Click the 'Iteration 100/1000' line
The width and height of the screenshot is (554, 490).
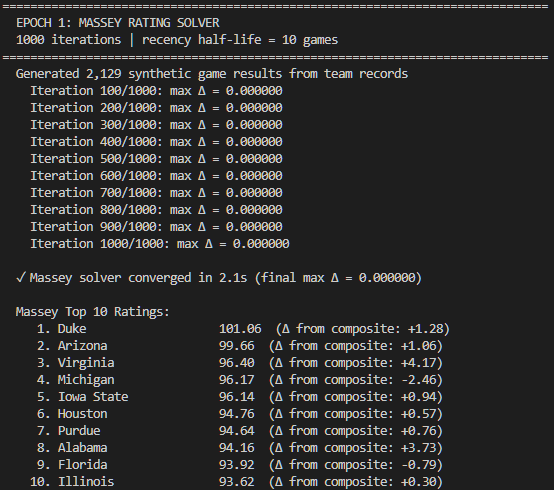coord(156,91)
